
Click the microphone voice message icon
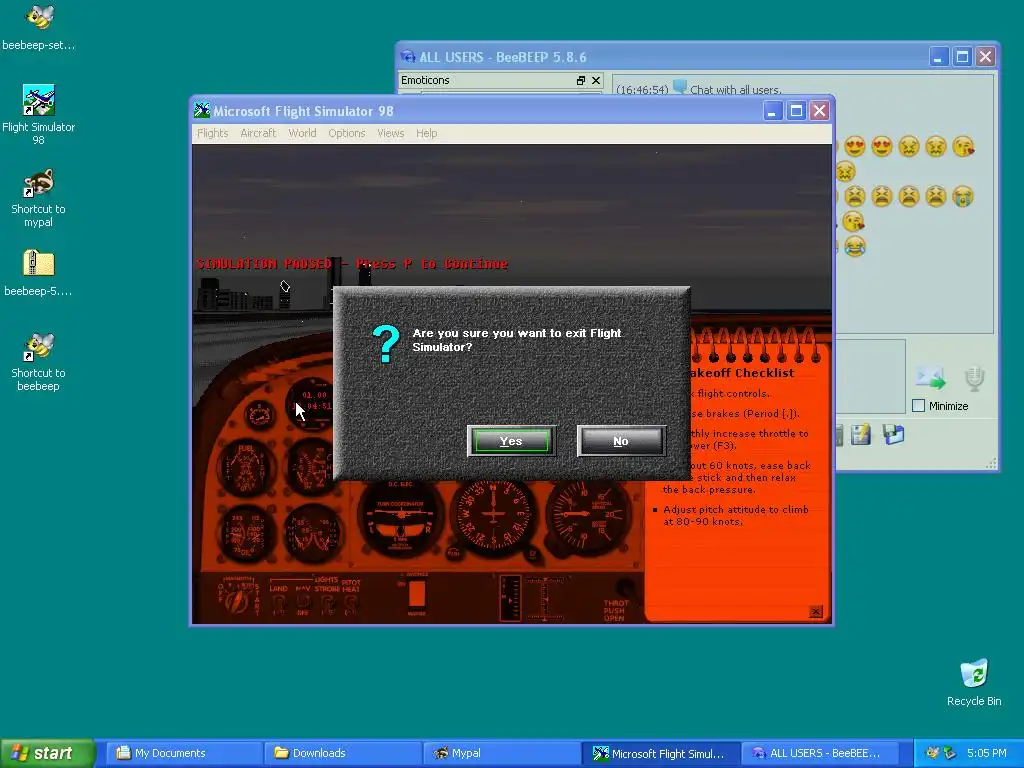click(974, 379)
